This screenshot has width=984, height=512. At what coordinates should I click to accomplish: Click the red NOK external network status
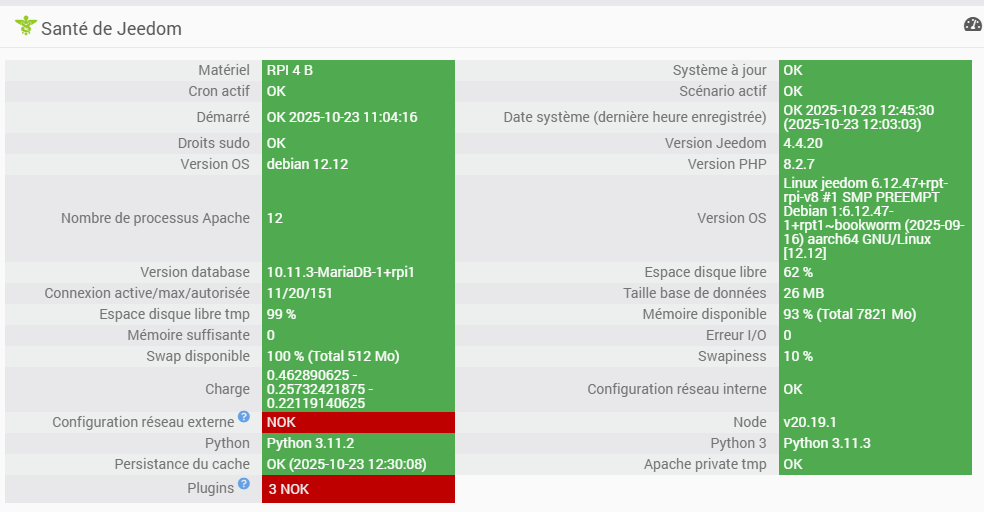pos(282,422)
